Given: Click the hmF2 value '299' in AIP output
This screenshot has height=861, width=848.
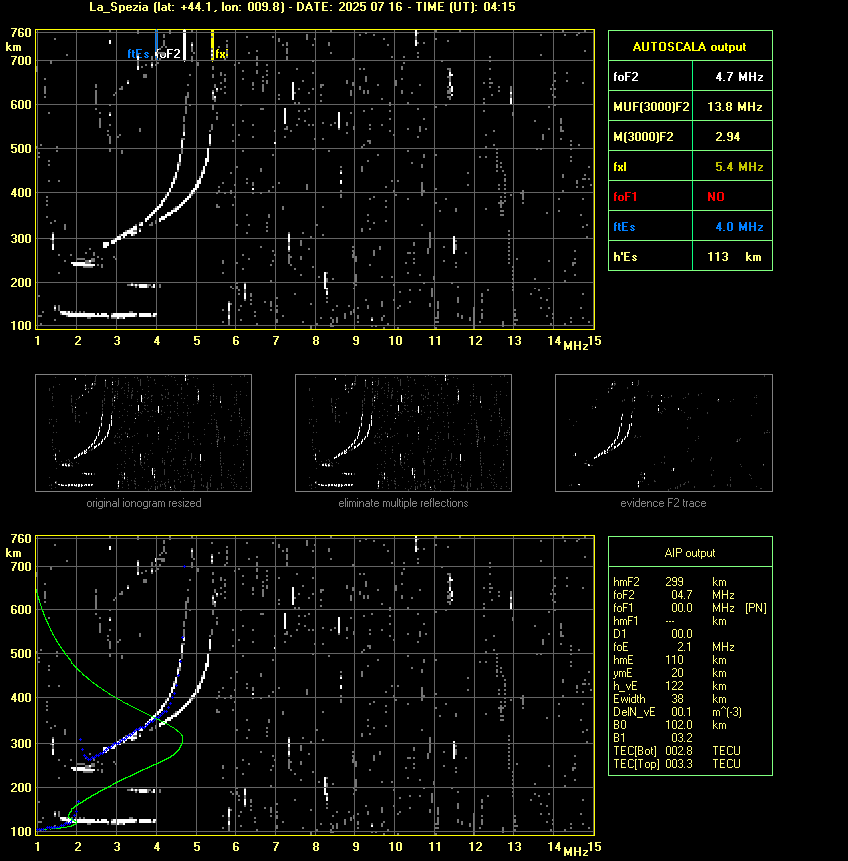Looking at the screenshot, I should point(674,582).
